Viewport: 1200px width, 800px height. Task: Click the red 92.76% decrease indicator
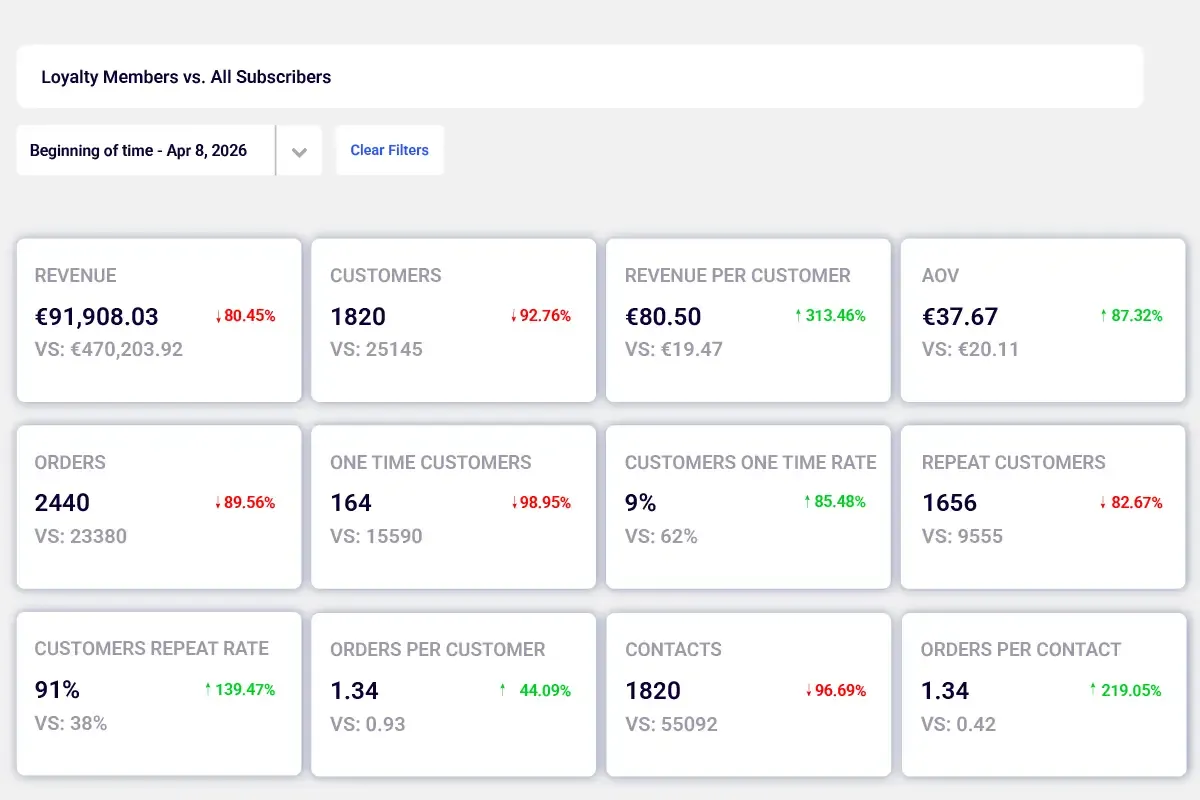pos(541,316)
